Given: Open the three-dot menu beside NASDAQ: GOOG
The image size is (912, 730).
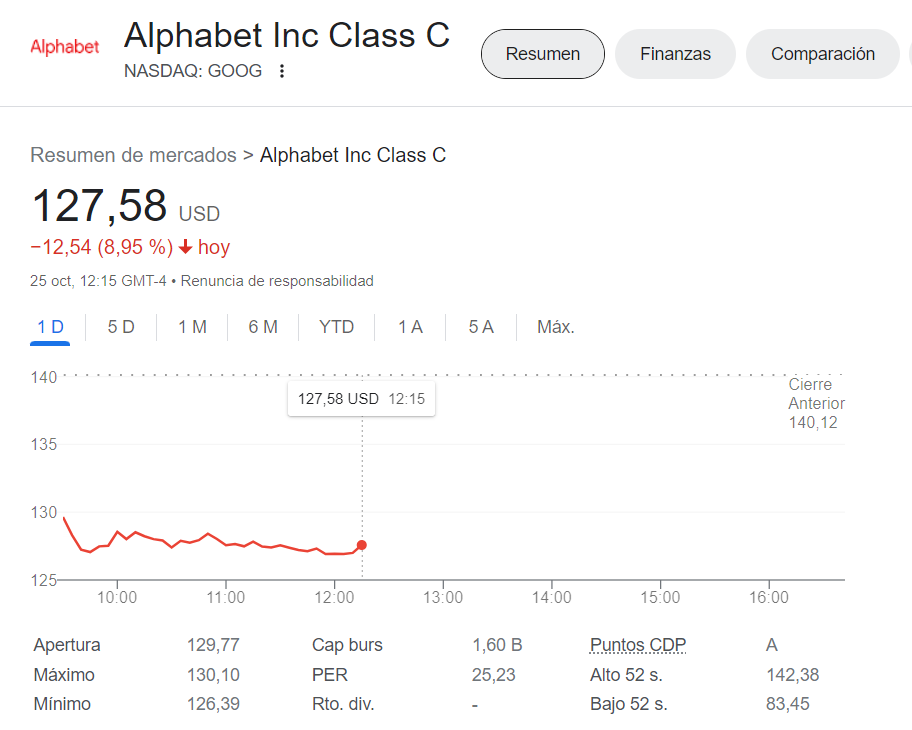Looking at the screenshot, I should [x=282, y=71].
